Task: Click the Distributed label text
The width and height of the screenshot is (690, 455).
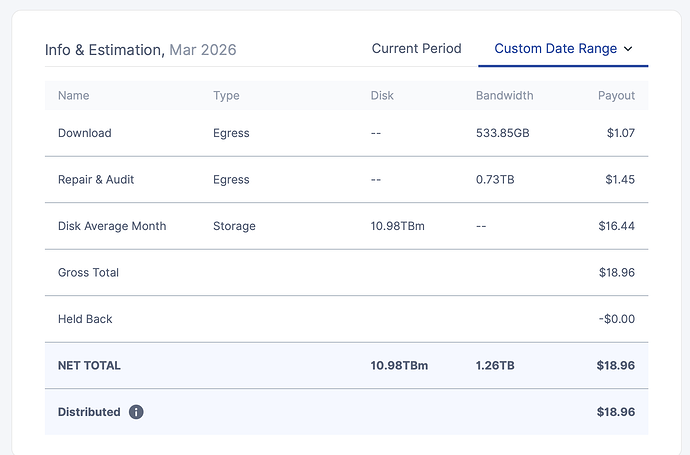Action: pyautogui.click(x=89, y=412)
